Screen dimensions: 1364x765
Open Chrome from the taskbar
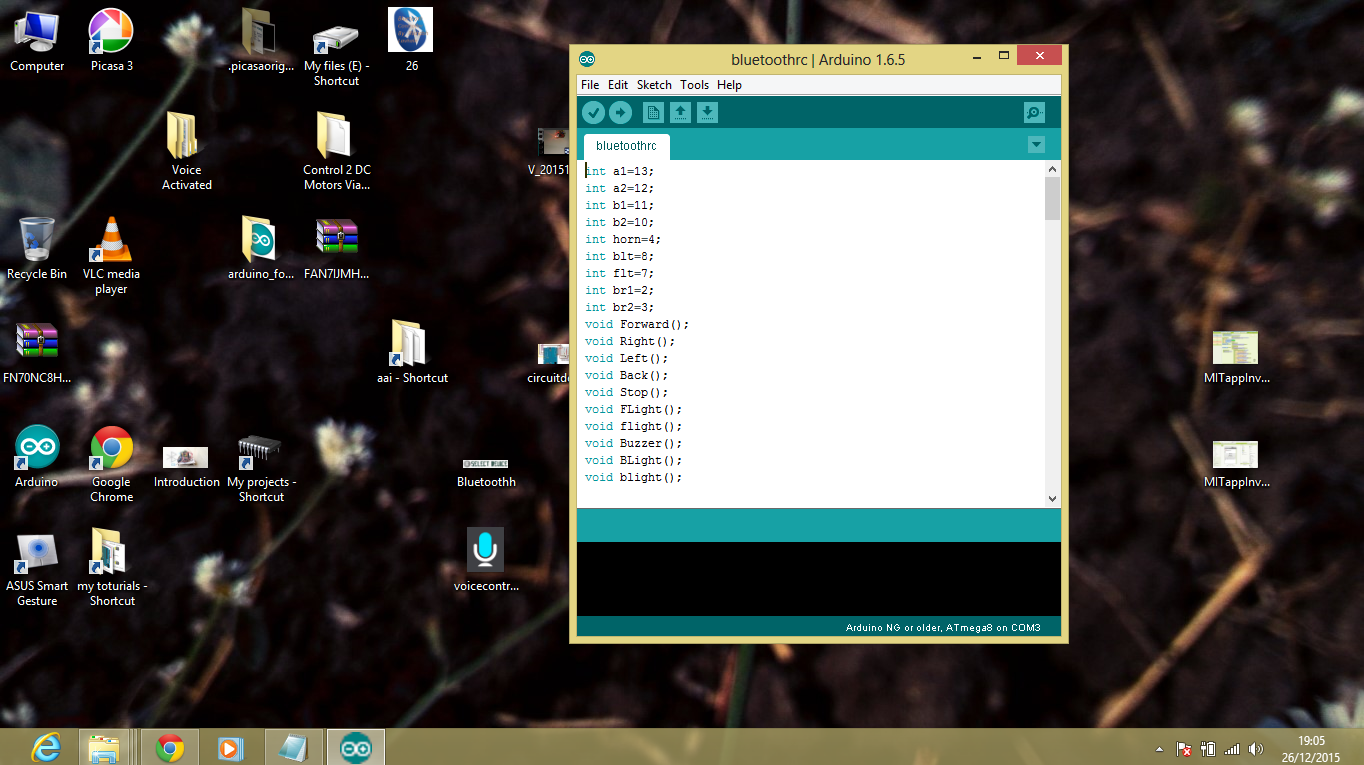(x=169, y=747)
